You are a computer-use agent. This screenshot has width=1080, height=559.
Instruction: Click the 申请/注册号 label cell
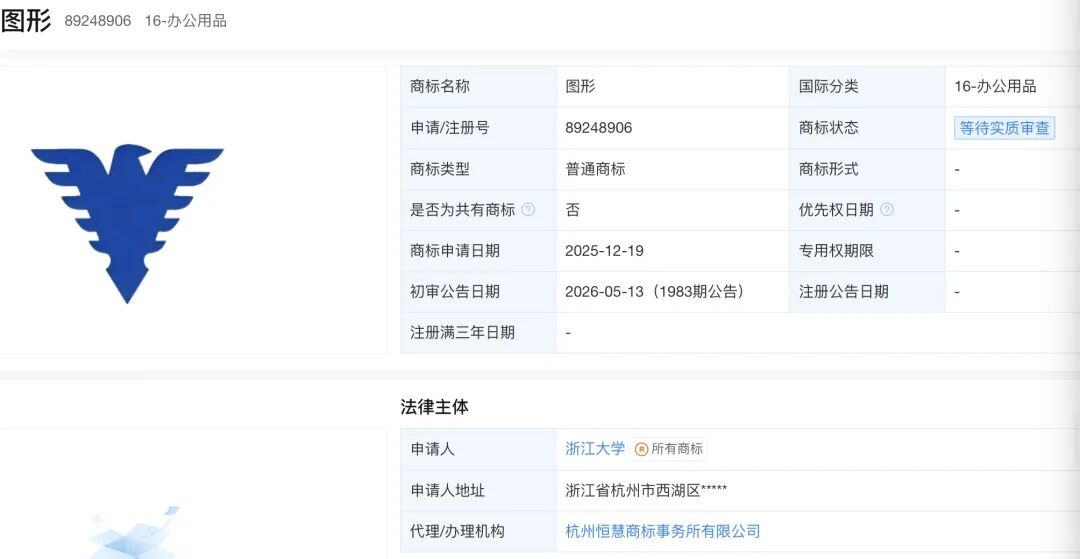(479, 128)
